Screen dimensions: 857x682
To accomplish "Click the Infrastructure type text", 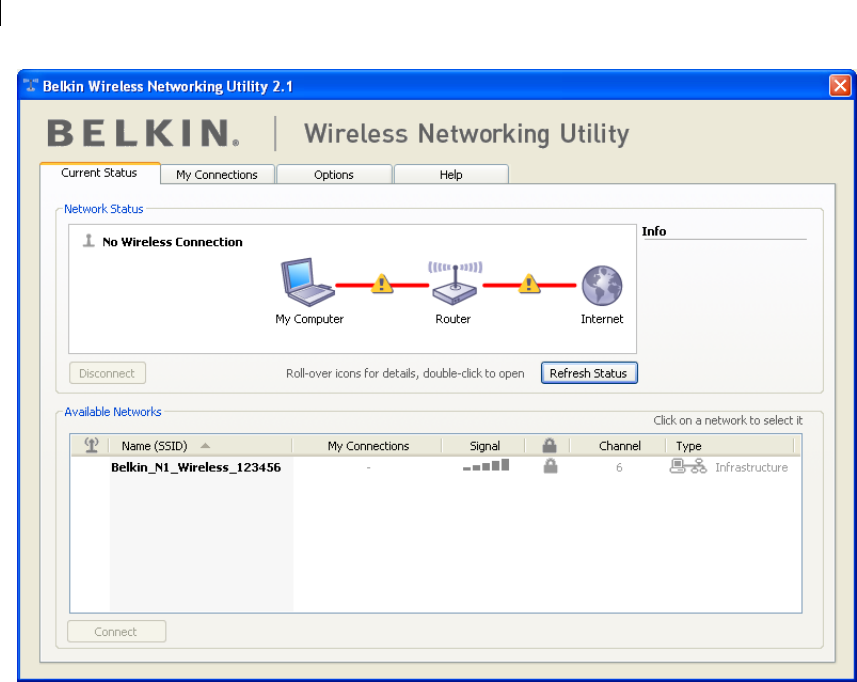I will [x=752, y=467].
